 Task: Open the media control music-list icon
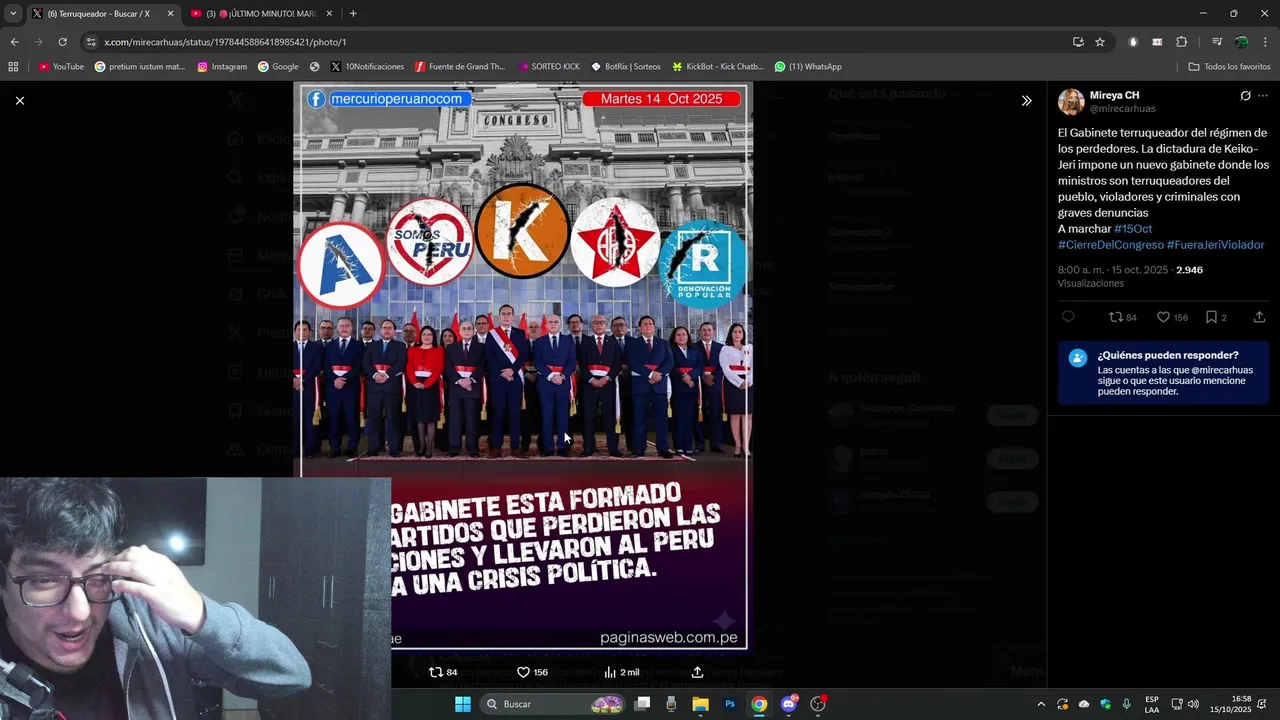click(x=1217, y=42)
